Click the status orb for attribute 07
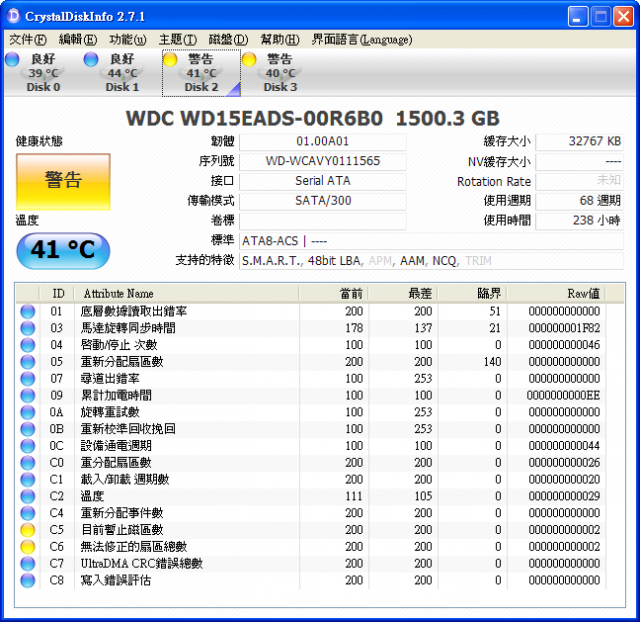This screenshot has height=622, width=640. click(28, 378)
